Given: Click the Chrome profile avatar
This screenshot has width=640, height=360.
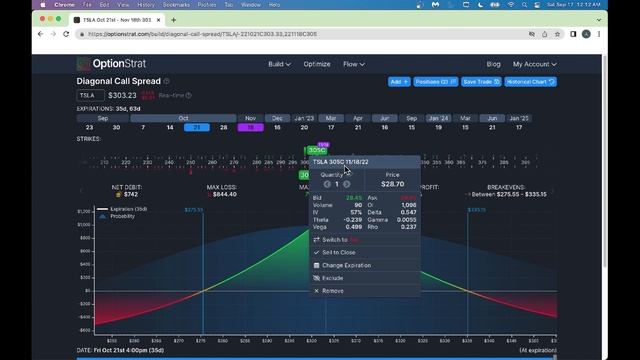Looking at the screenshot, I should (586, 34).
